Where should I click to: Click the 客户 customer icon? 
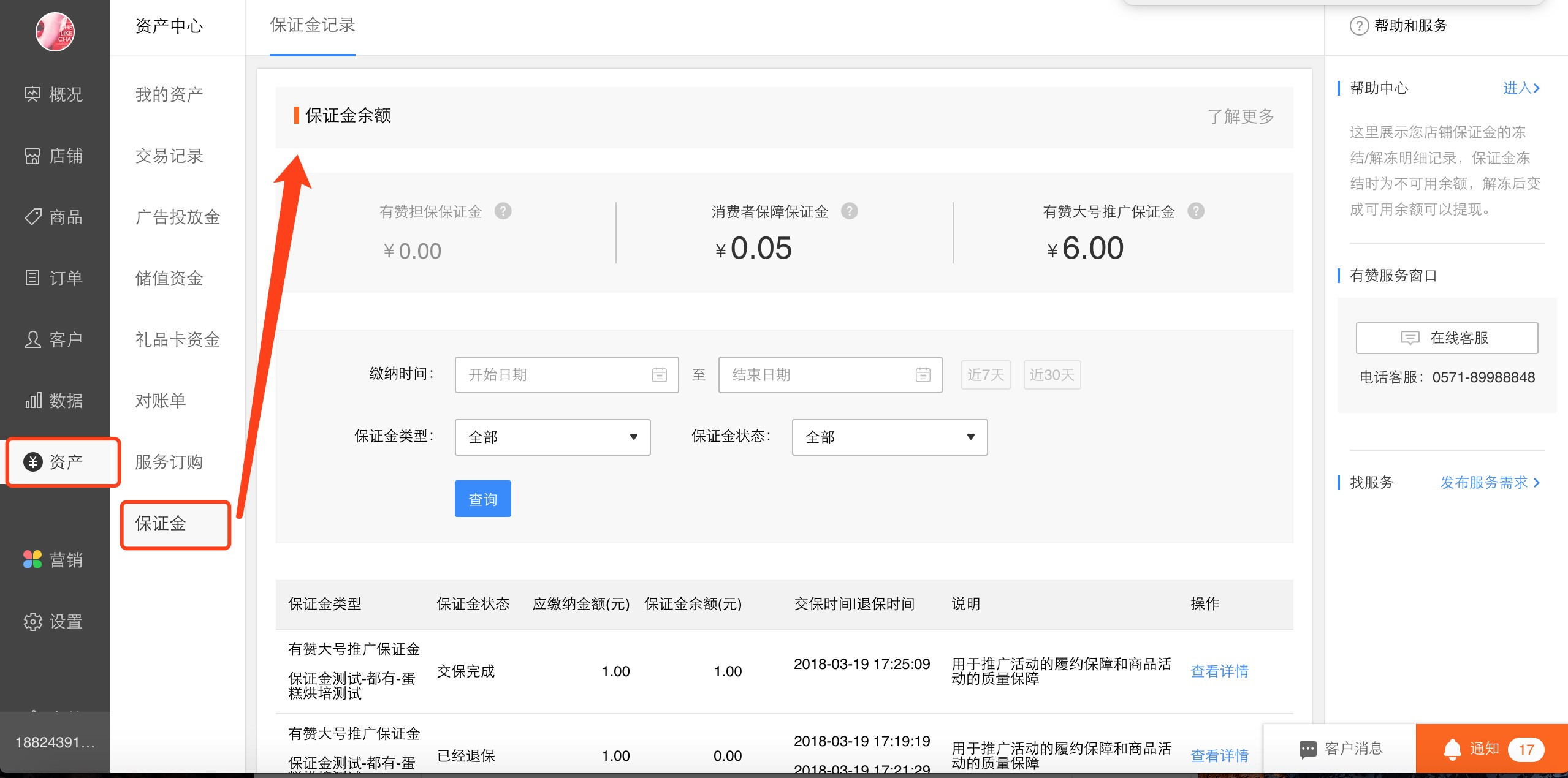pyautogui.click(x=32, y=339)
